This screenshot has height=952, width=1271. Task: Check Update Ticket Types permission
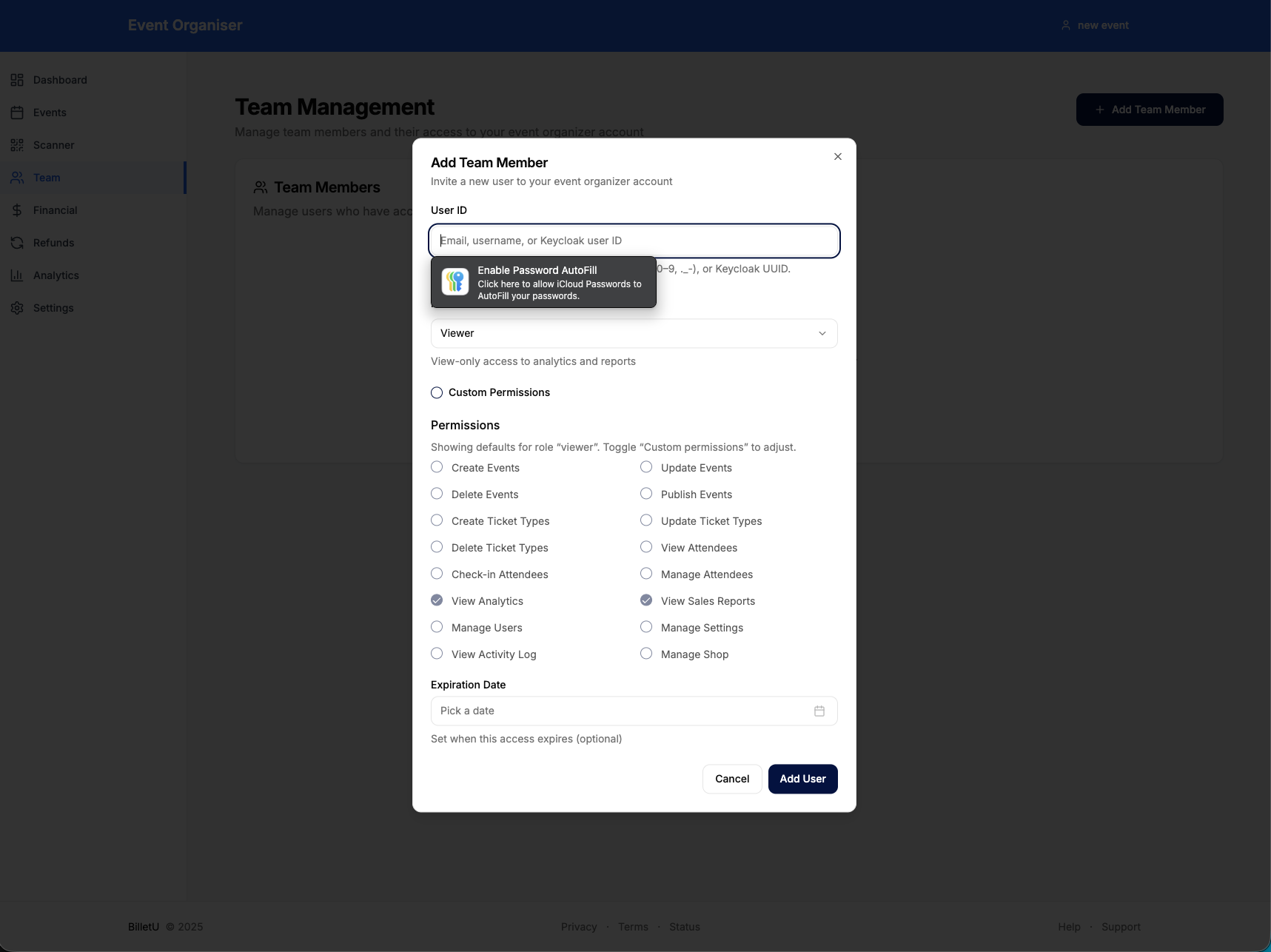646,520
